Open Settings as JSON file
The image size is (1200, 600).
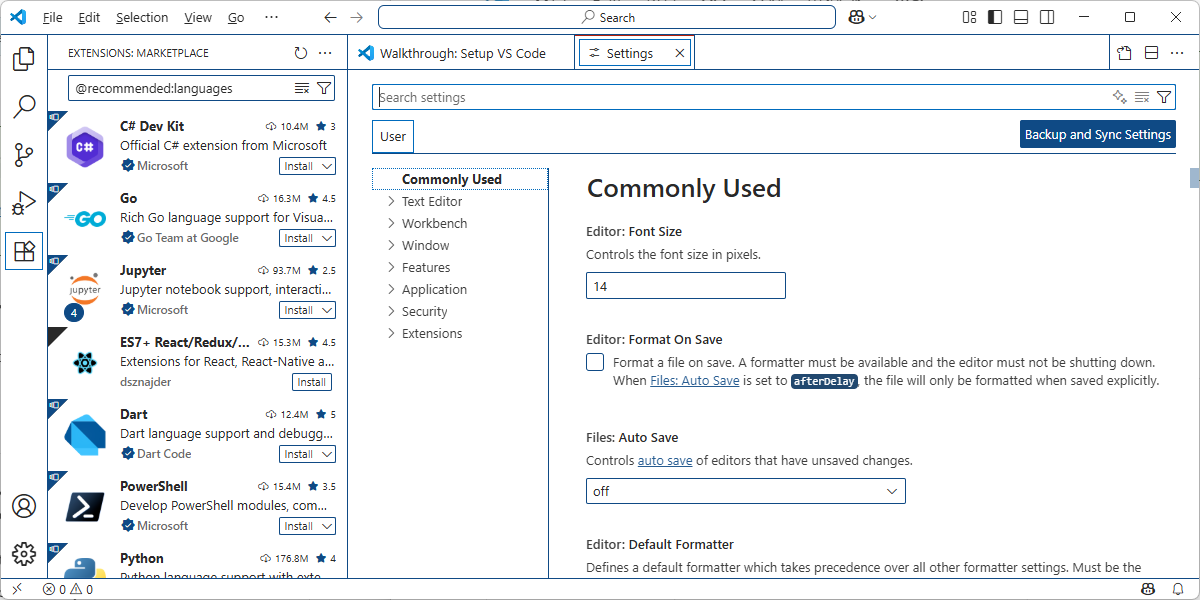1125,53
